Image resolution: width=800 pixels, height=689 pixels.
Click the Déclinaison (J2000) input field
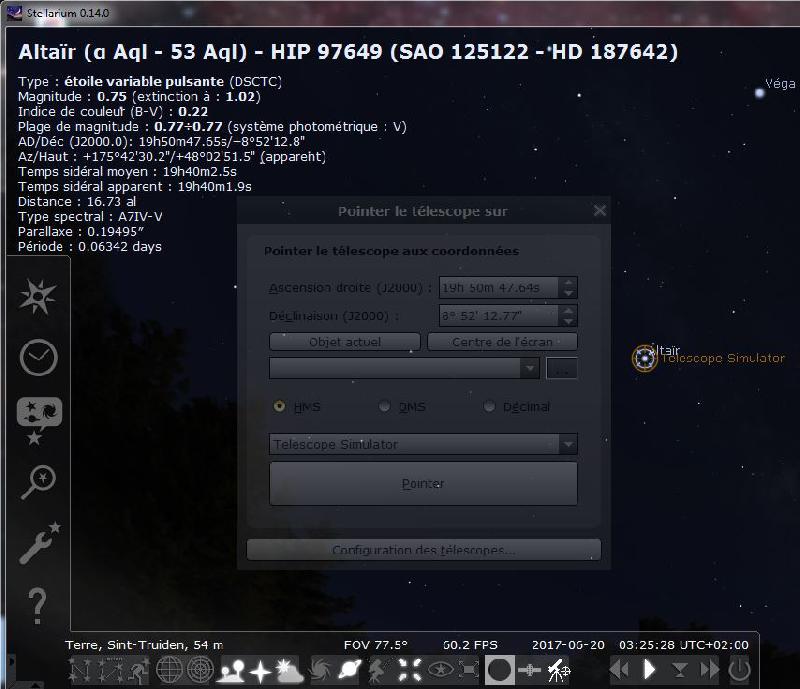point(498,316)
